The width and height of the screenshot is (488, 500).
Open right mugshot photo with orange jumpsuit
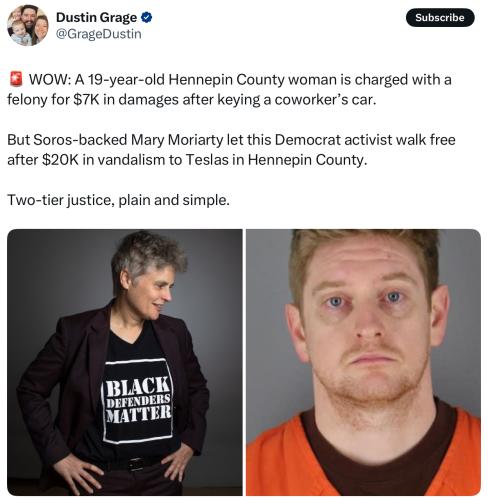[x=363, y=362]
